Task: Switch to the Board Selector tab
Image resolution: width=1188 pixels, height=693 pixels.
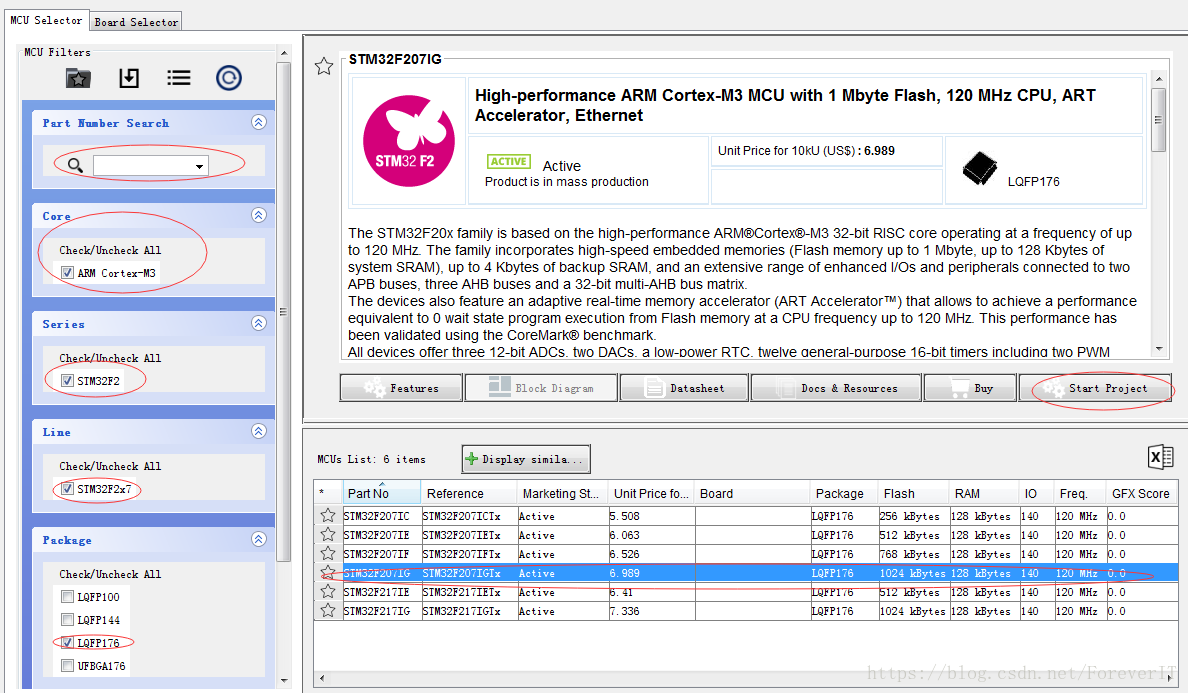Action: (136, 22)
